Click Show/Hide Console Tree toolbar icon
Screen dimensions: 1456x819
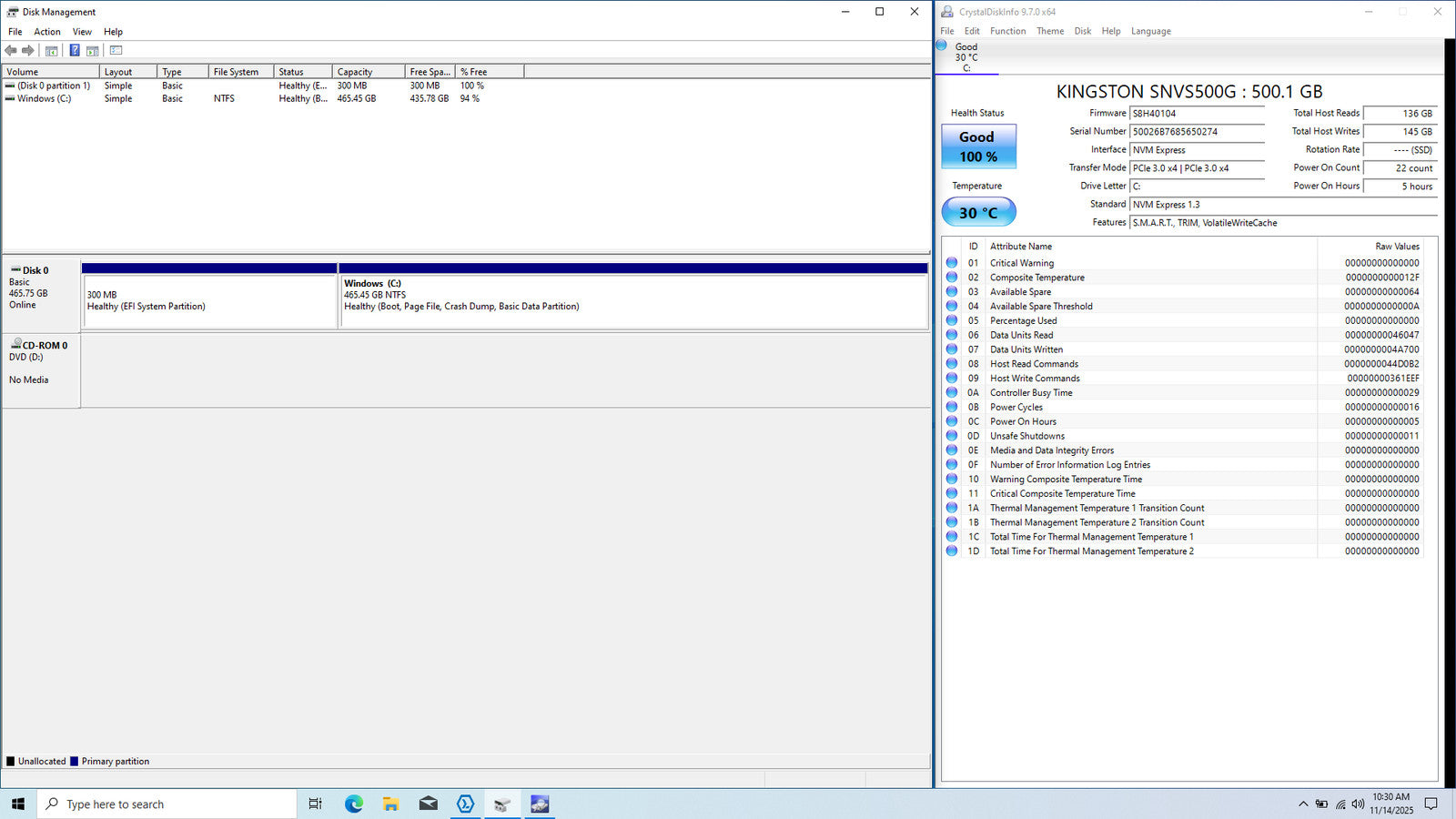[x=52, y=51]
